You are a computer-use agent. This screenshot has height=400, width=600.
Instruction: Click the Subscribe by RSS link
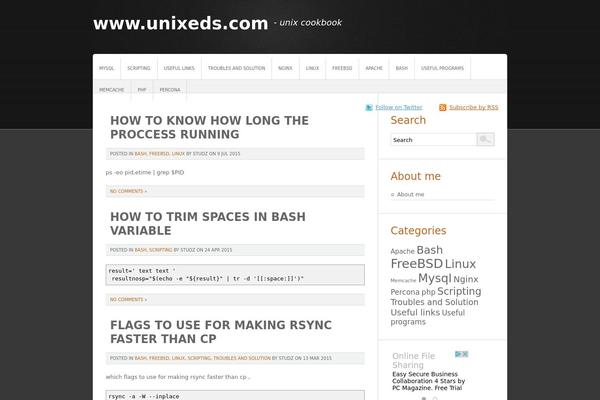(x=474, y=108)
